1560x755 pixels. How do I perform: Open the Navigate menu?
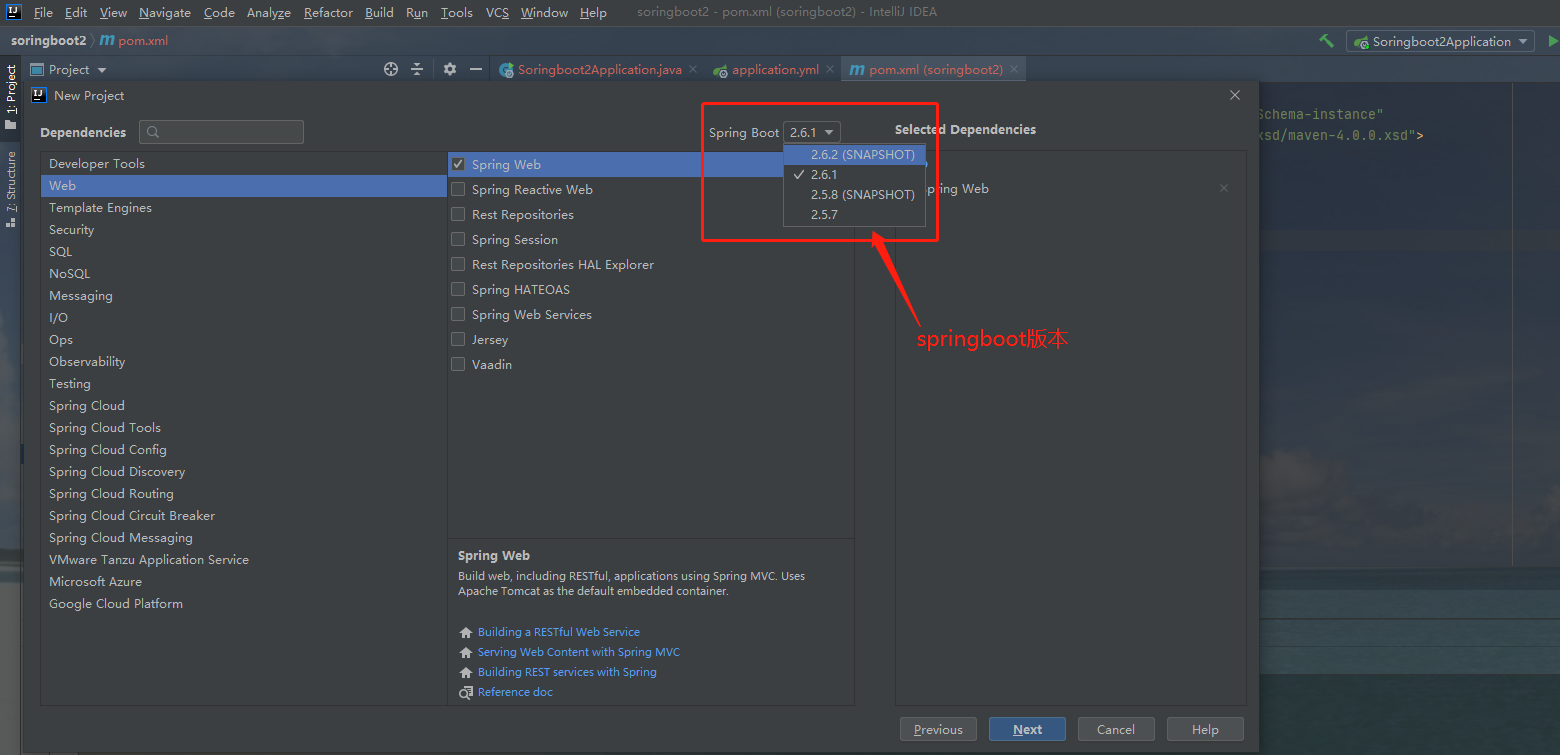(165, 12)
